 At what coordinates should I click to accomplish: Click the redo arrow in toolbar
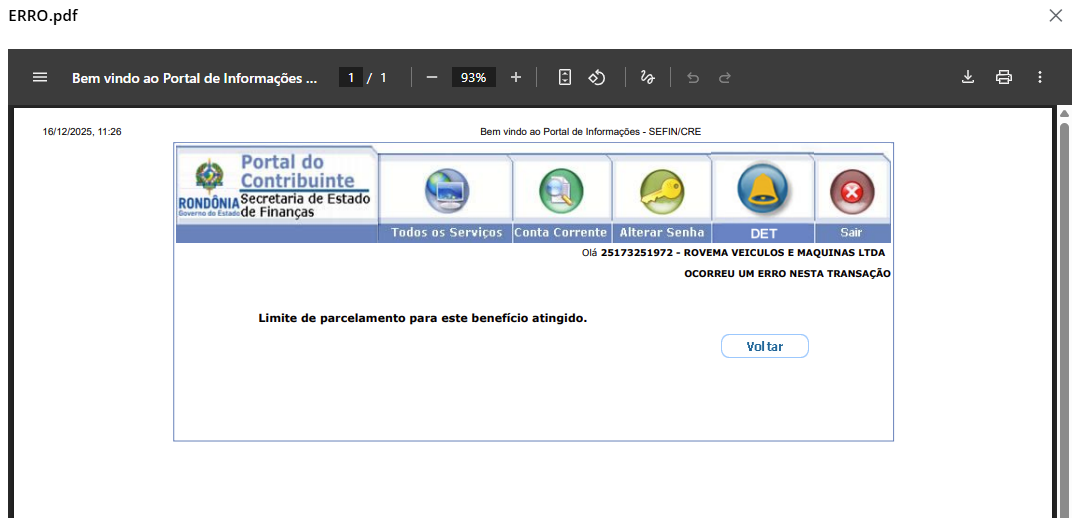click(x=725, y=77)
